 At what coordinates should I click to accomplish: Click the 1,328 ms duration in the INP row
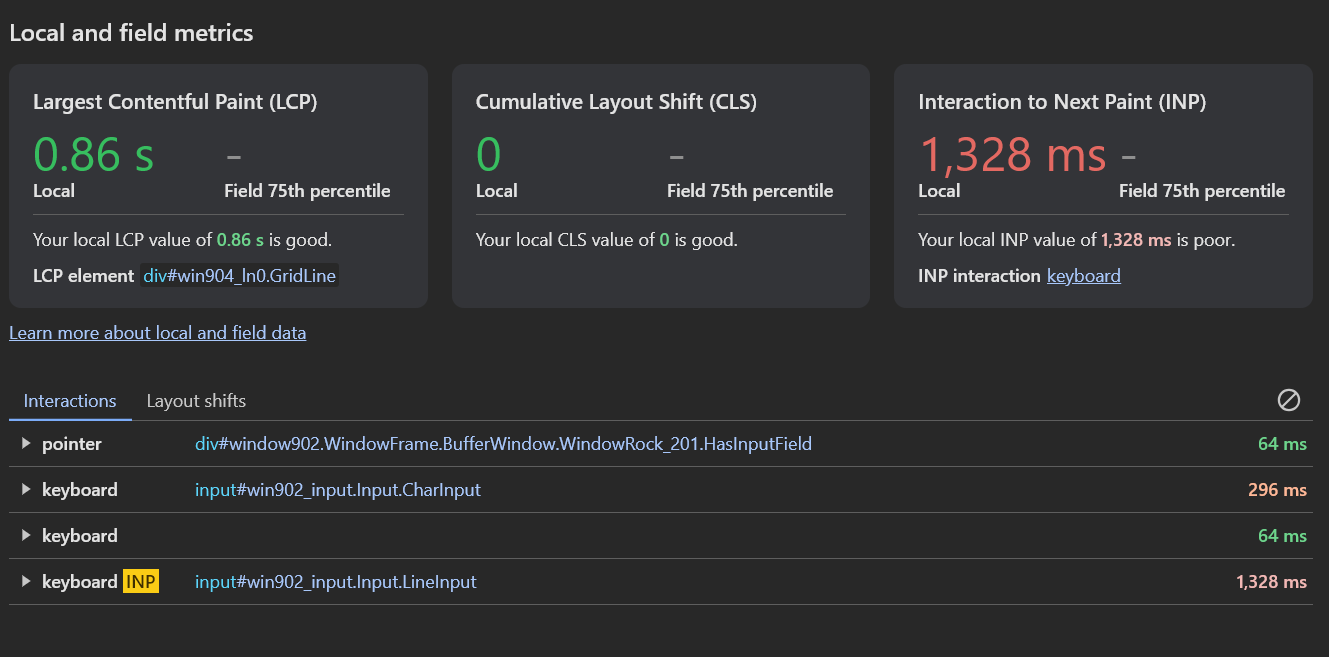[x=1271, y=582]
